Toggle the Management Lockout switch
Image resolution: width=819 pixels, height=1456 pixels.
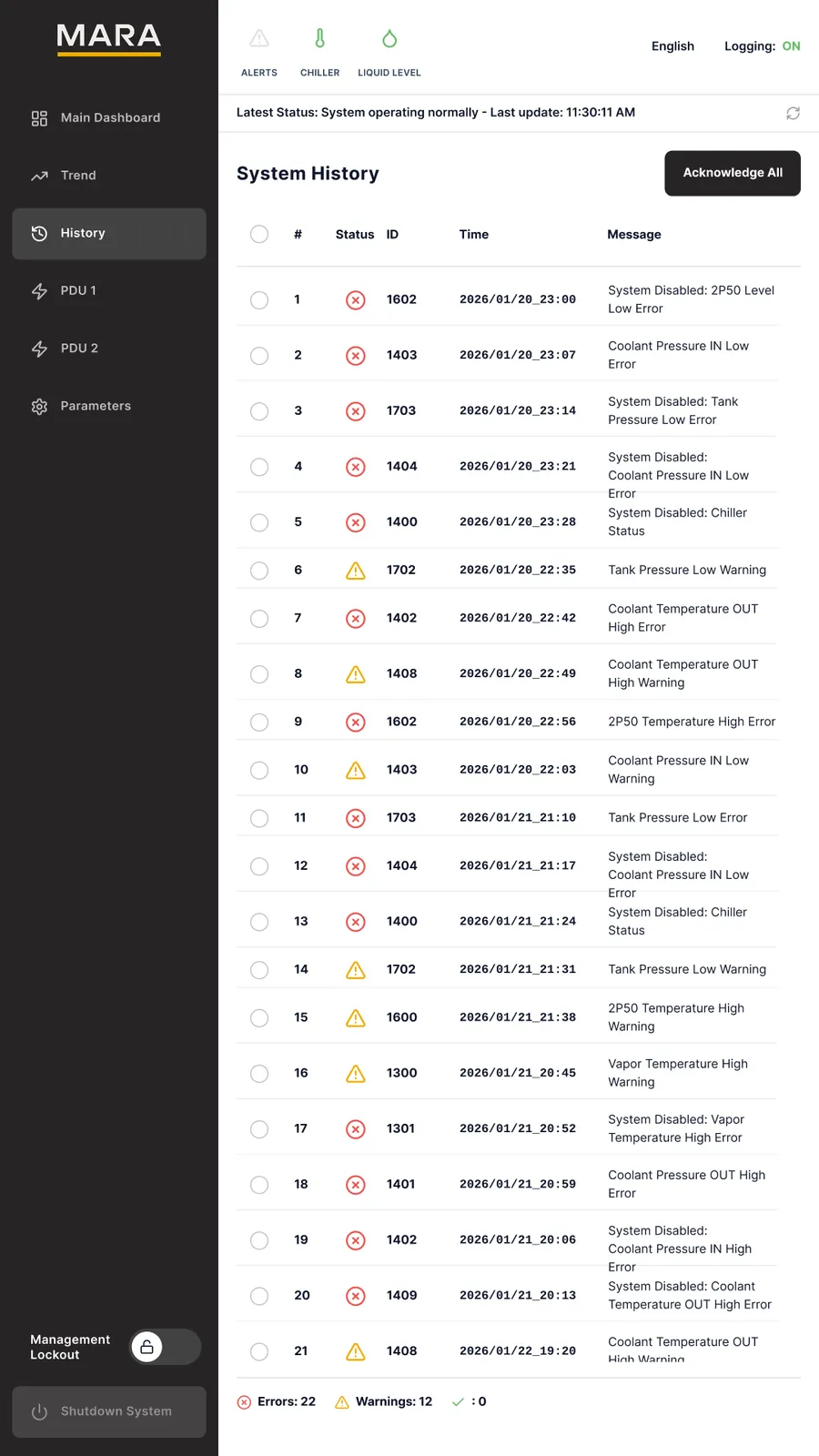tap(165, 1347)
